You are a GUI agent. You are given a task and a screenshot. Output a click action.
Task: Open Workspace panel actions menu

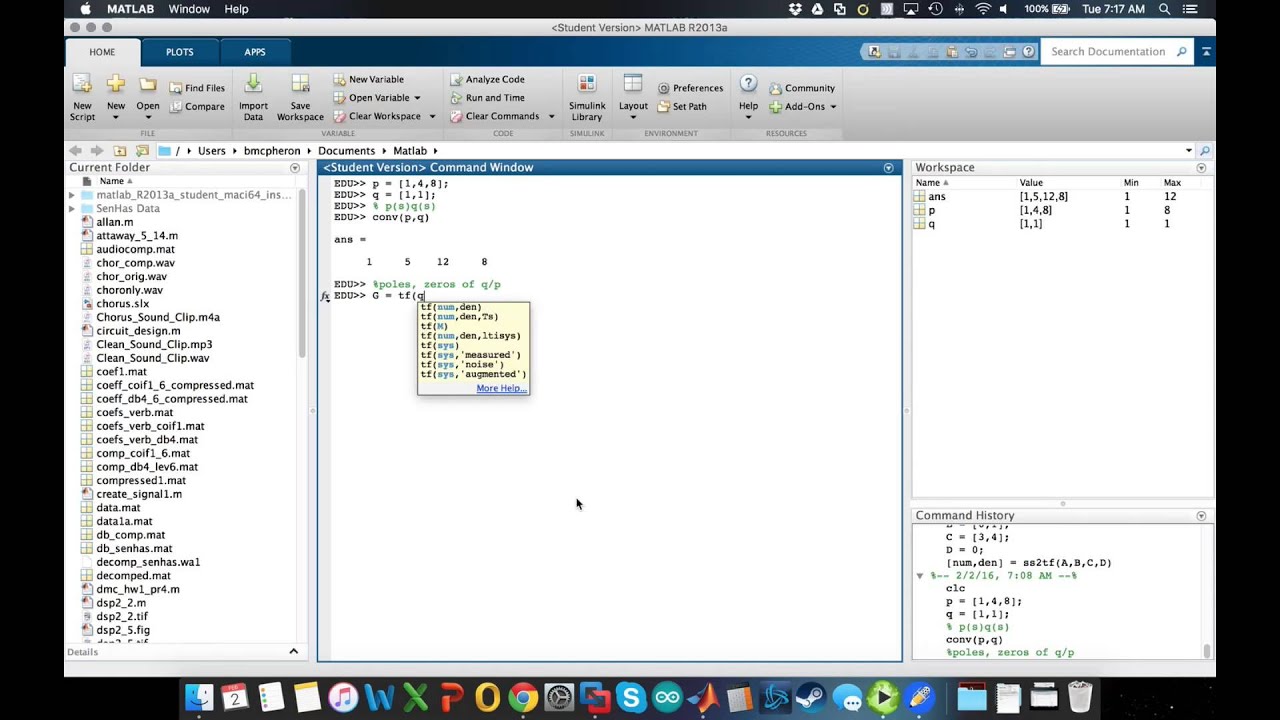(x=1201, y=168)
